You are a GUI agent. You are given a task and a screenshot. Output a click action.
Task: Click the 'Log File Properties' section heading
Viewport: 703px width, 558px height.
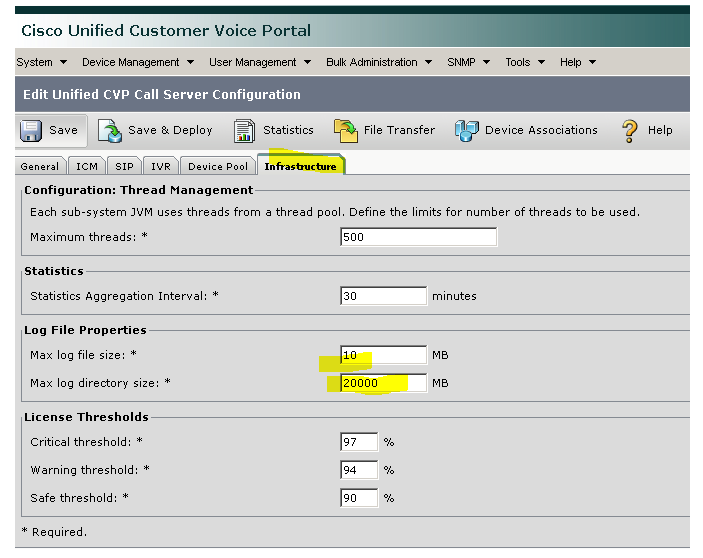[x=85, y=330]
